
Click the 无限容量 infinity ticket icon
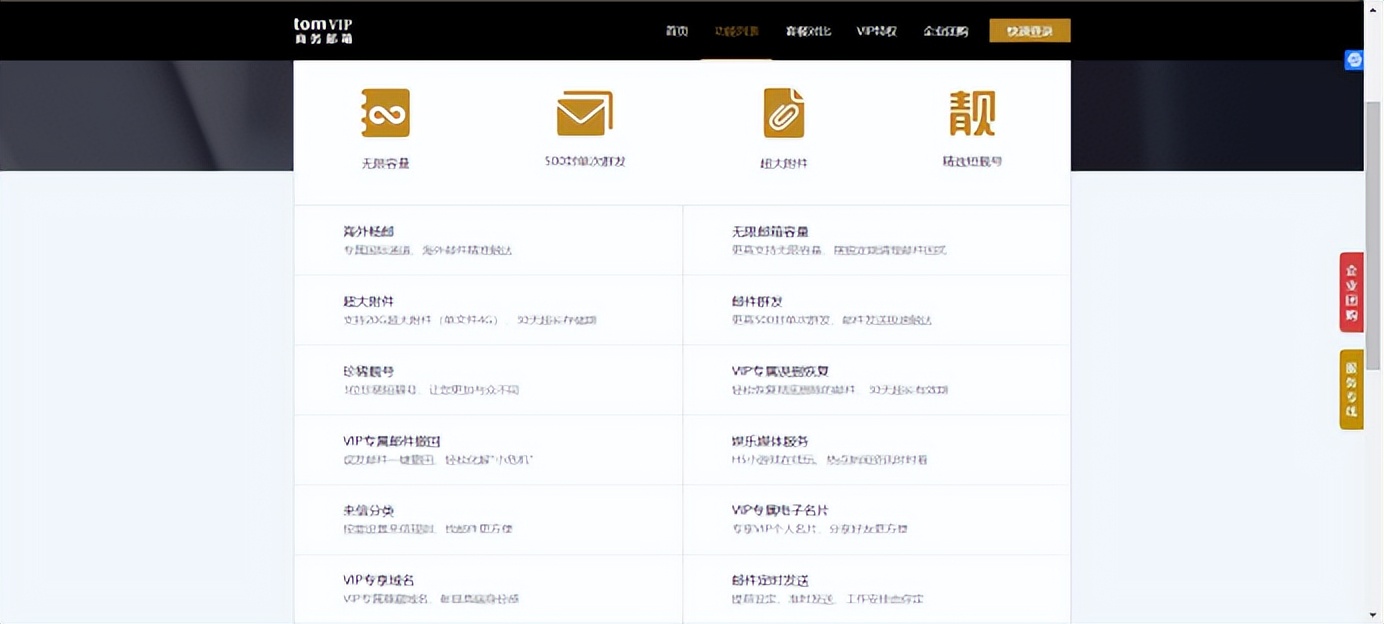385,112
